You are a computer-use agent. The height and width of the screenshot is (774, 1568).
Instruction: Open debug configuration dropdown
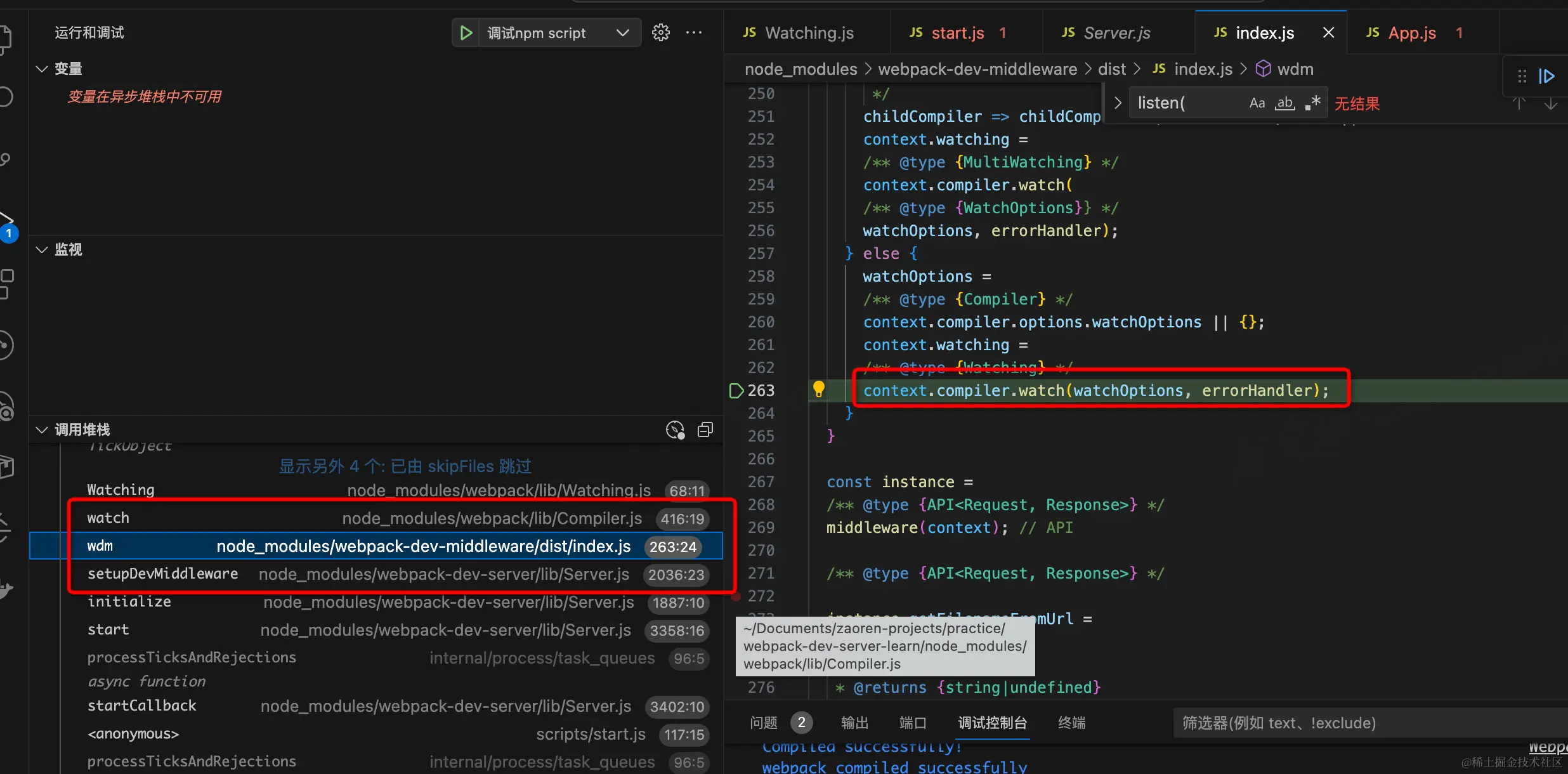[622, 33]
